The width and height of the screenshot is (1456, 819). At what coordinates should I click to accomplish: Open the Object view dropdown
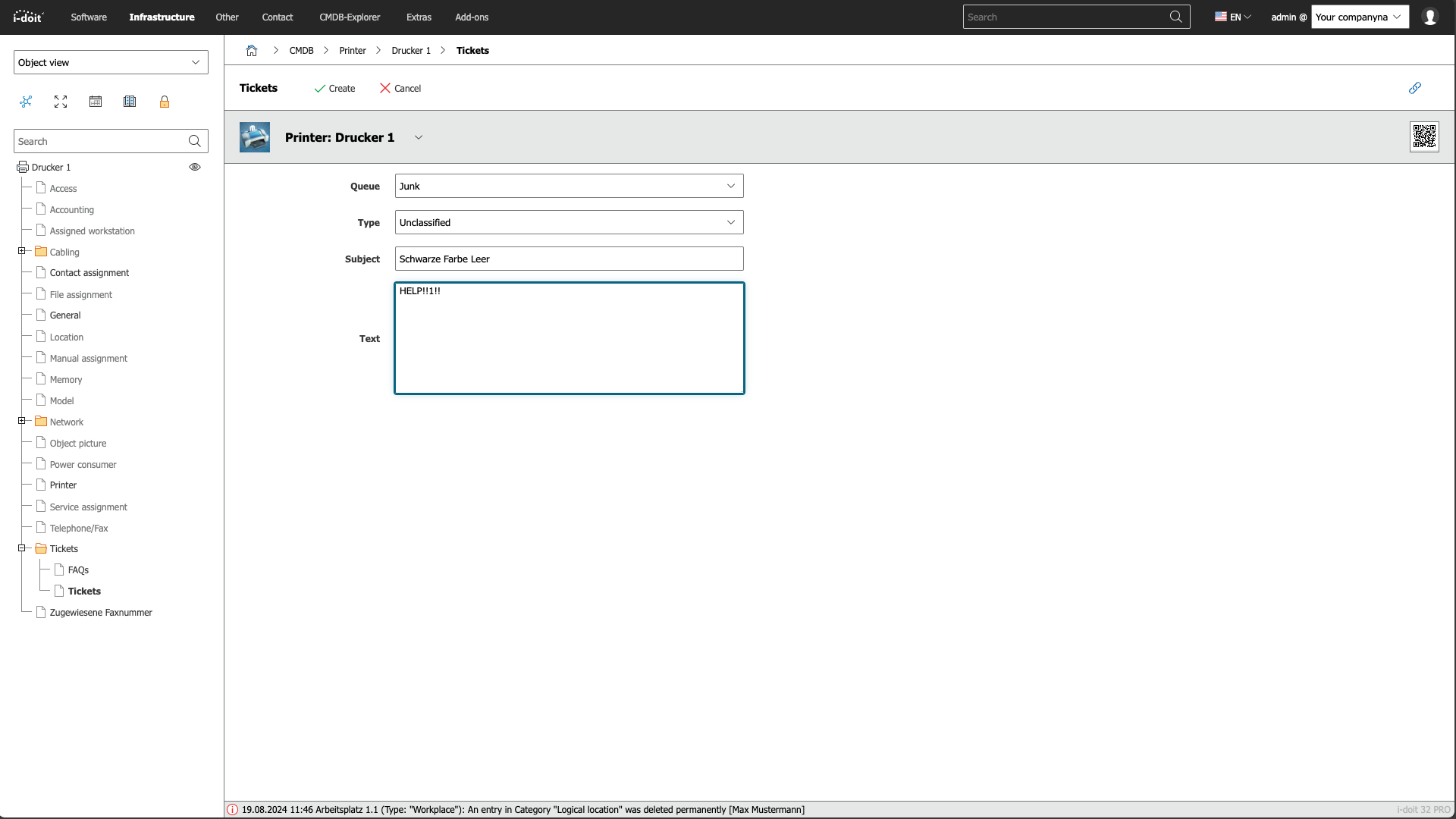[111, 62]
